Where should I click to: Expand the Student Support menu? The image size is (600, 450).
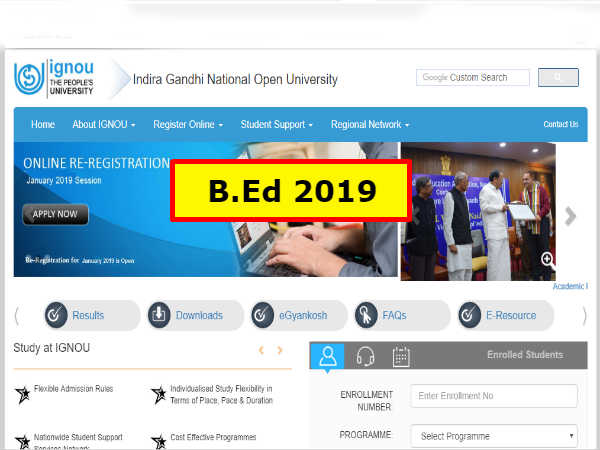pyautogui.click(x=276, y=125)
